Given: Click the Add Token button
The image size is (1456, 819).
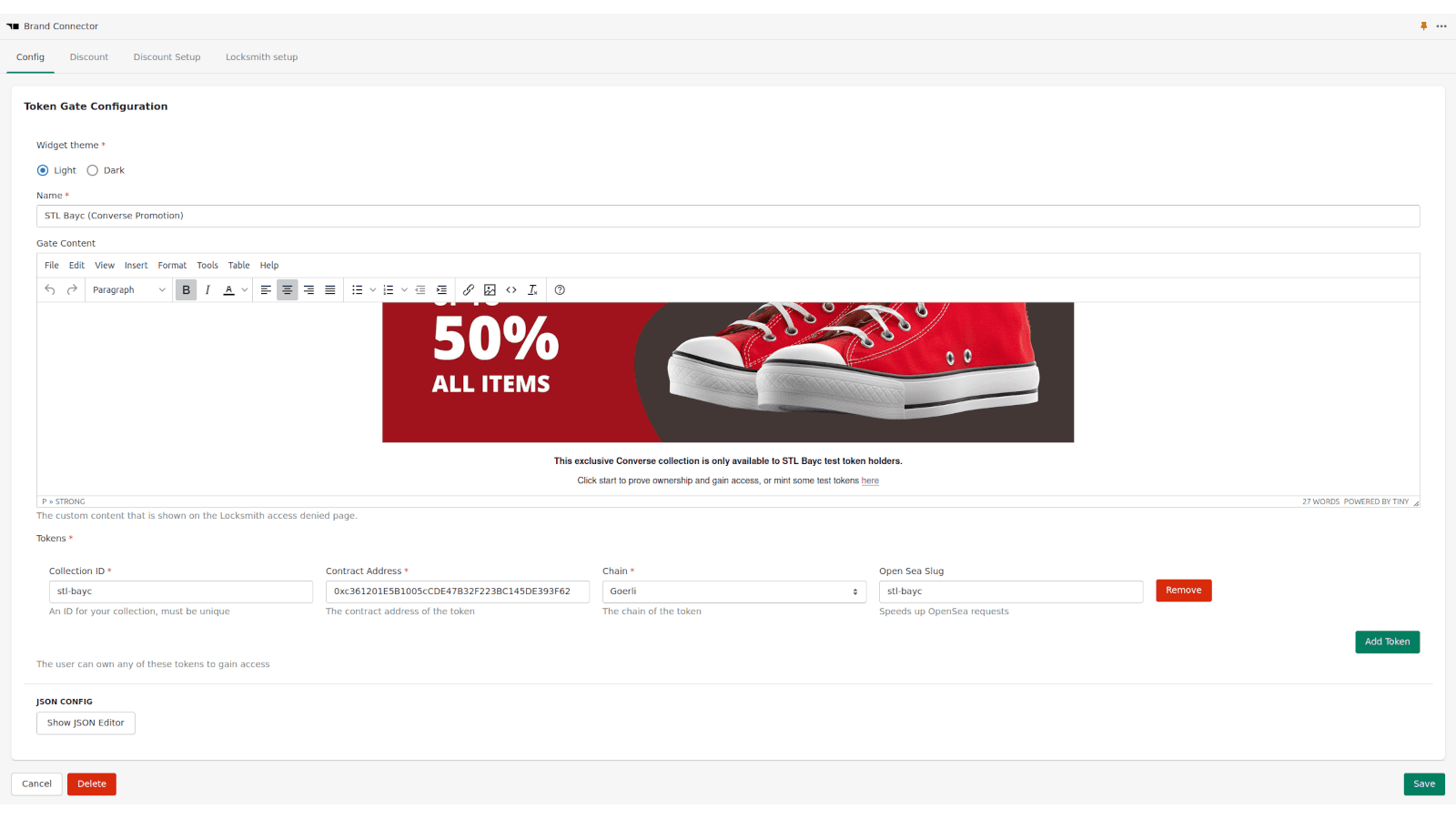Looking at the screenshot, I should [1387, 642].
